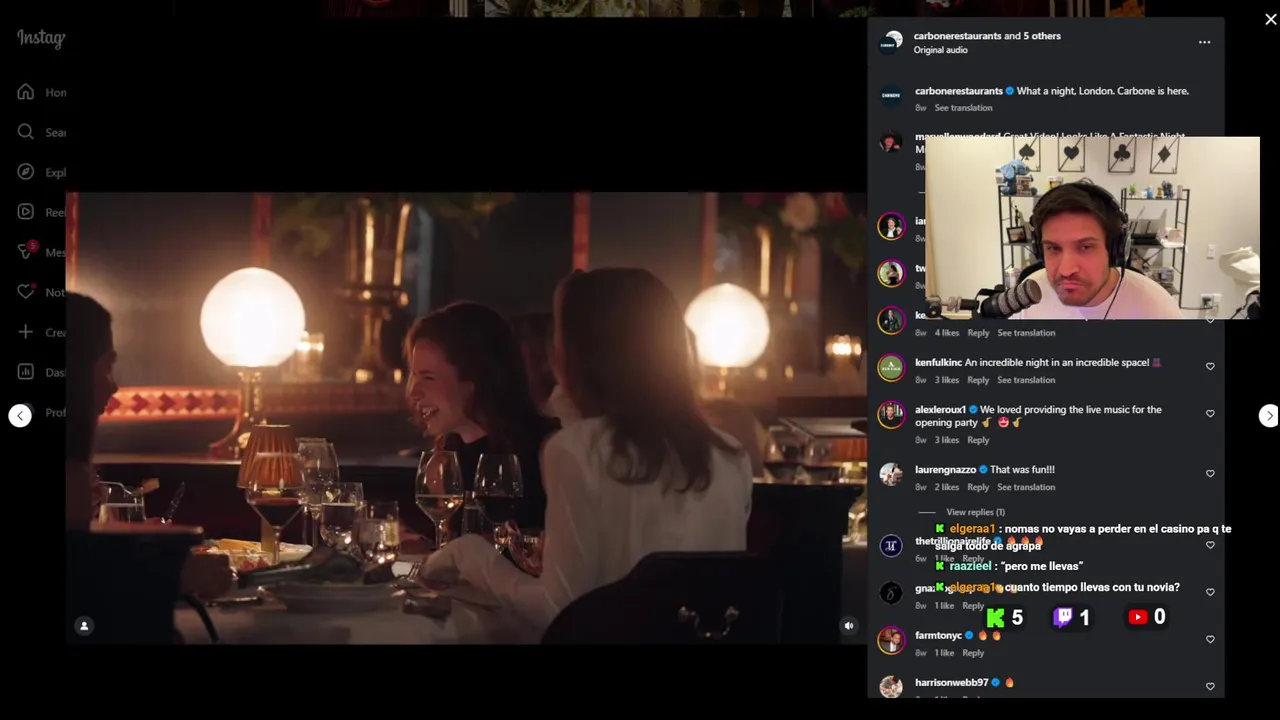Reply to laurengnazzo's comment

(x=978, y=487)
